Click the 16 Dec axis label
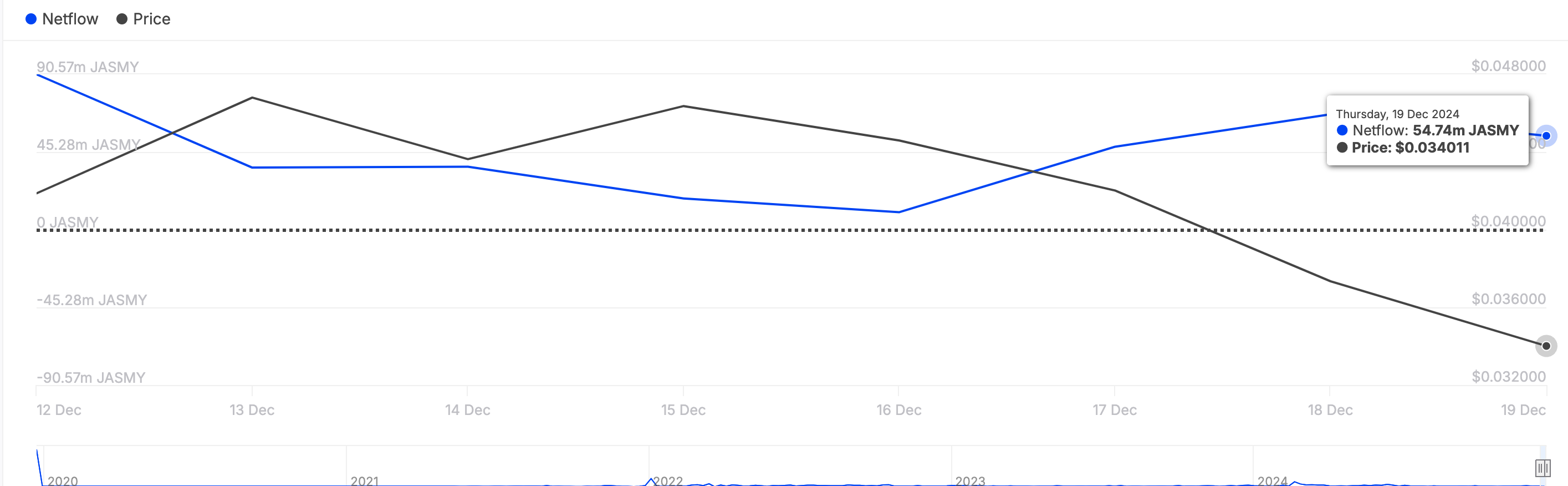 coord(899,410)
